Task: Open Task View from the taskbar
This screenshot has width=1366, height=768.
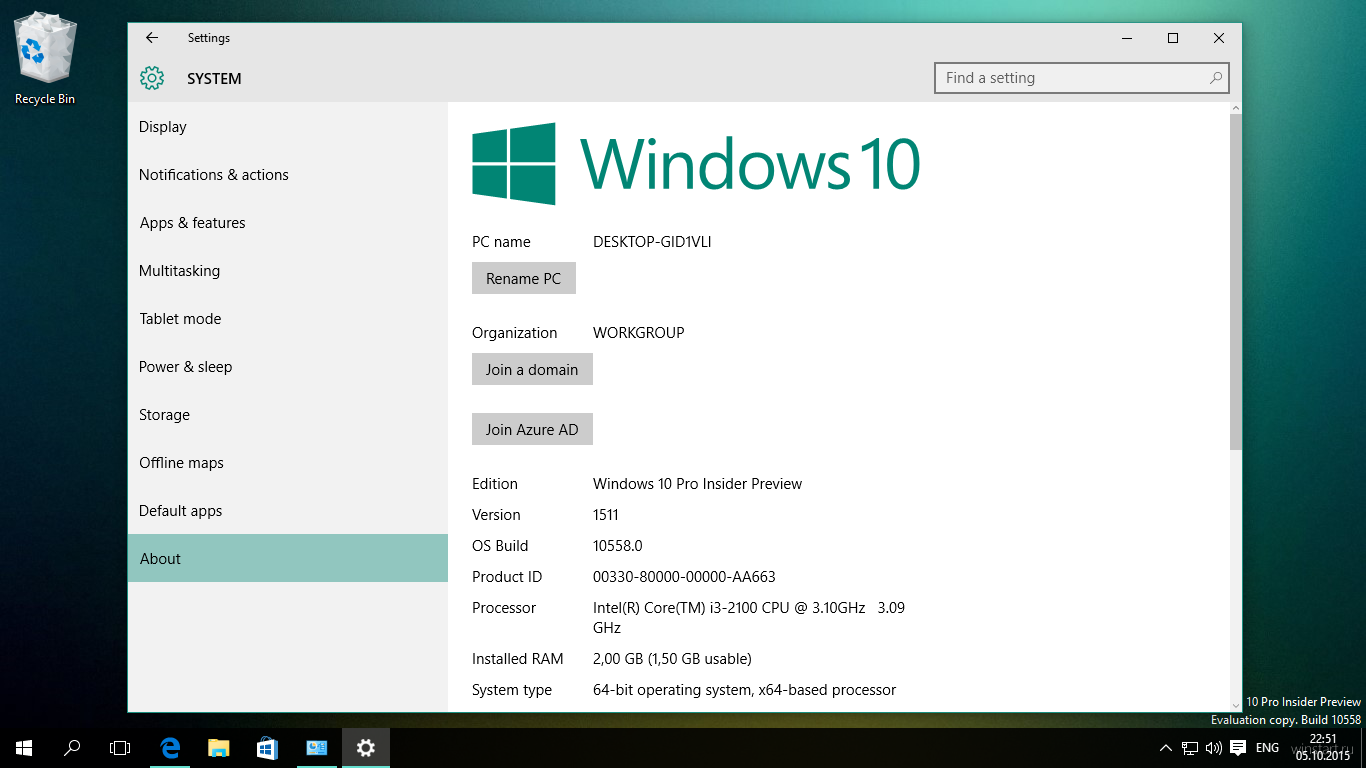Action: pyautogui.click(x=120, y=748)
